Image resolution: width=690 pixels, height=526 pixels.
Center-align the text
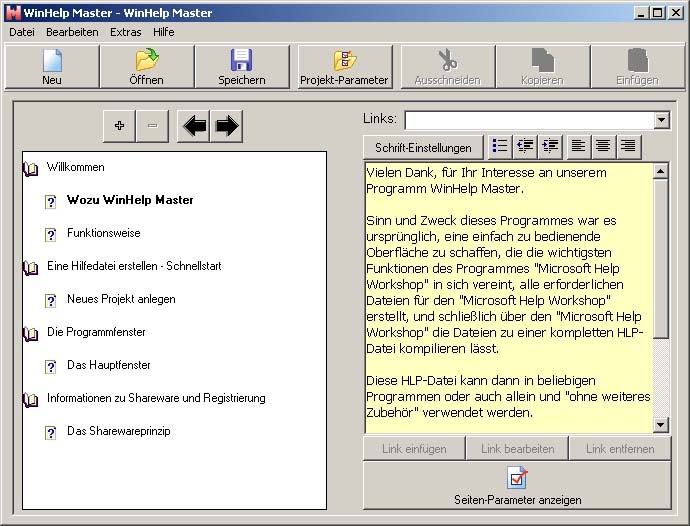[x=603, y=147]
